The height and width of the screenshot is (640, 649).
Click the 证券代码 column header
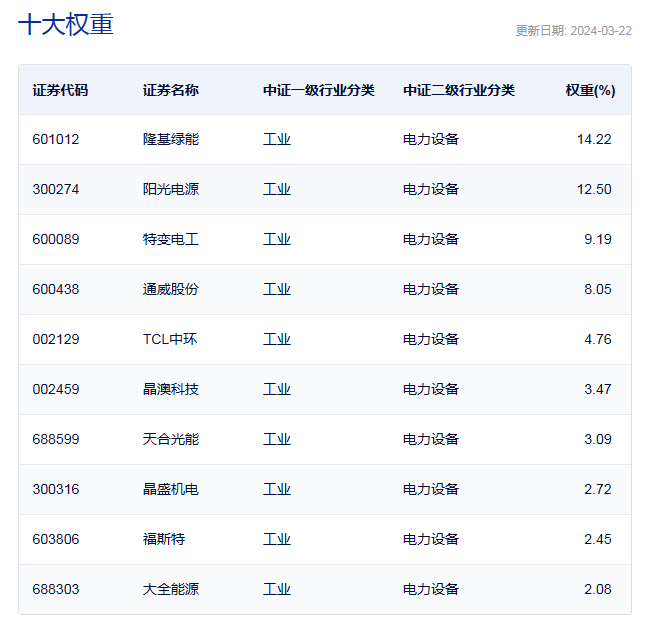pyautogui.click(x=60, y=90)
